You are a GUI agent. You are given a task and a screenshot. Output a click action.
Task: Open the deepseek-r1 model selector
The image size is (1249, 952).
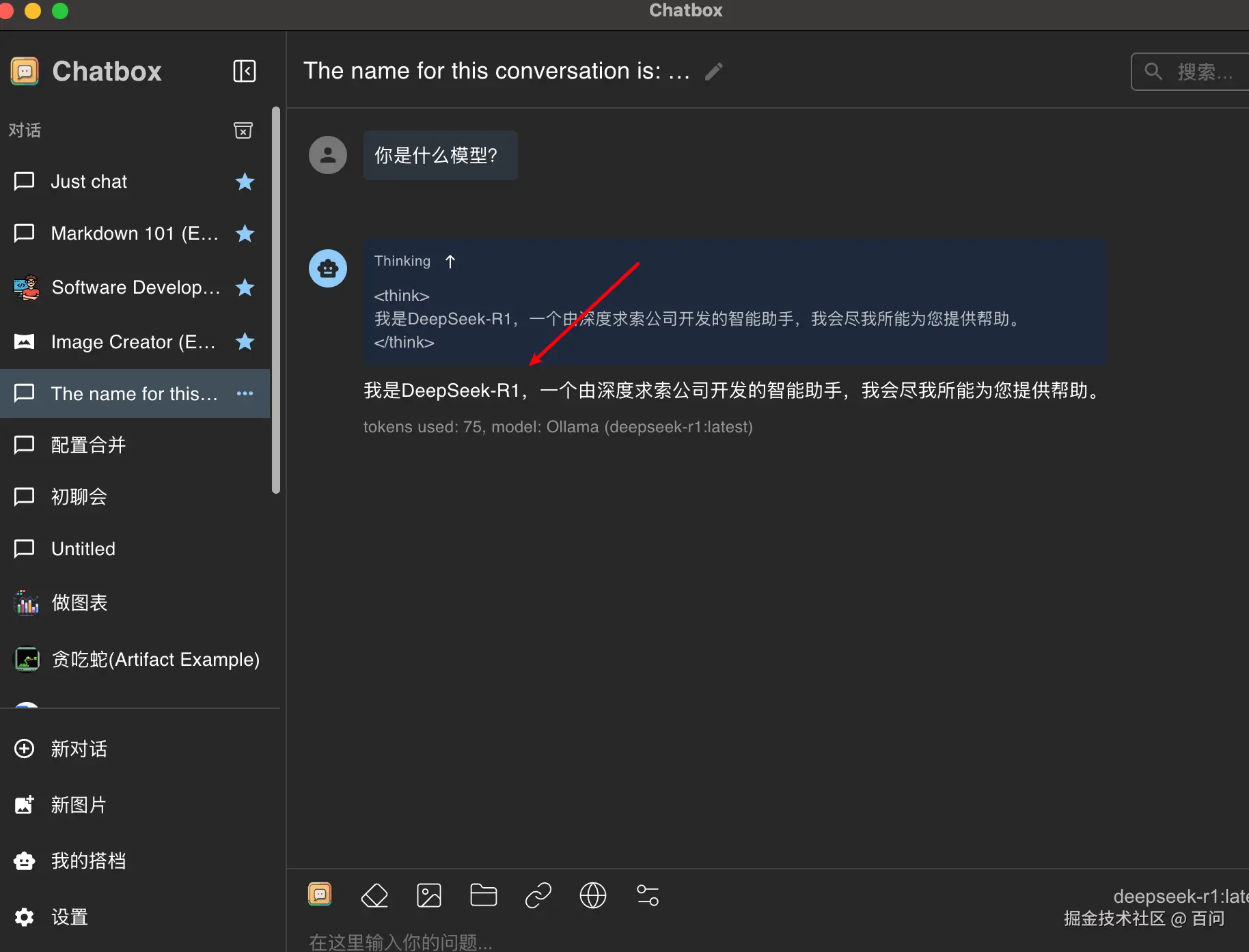click(1181, 896)
